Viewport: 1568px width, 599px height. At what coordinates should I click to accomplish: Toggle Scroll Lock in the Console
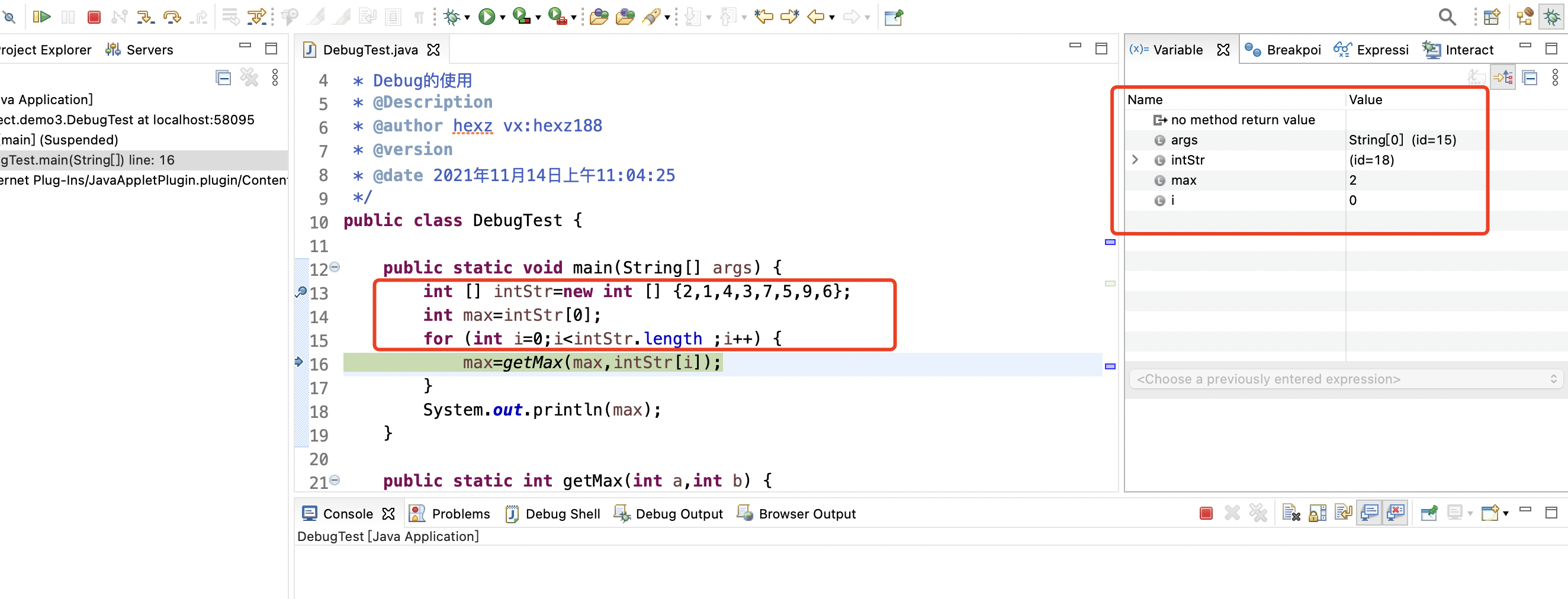pyautogui.click(x=1317, y=513)
